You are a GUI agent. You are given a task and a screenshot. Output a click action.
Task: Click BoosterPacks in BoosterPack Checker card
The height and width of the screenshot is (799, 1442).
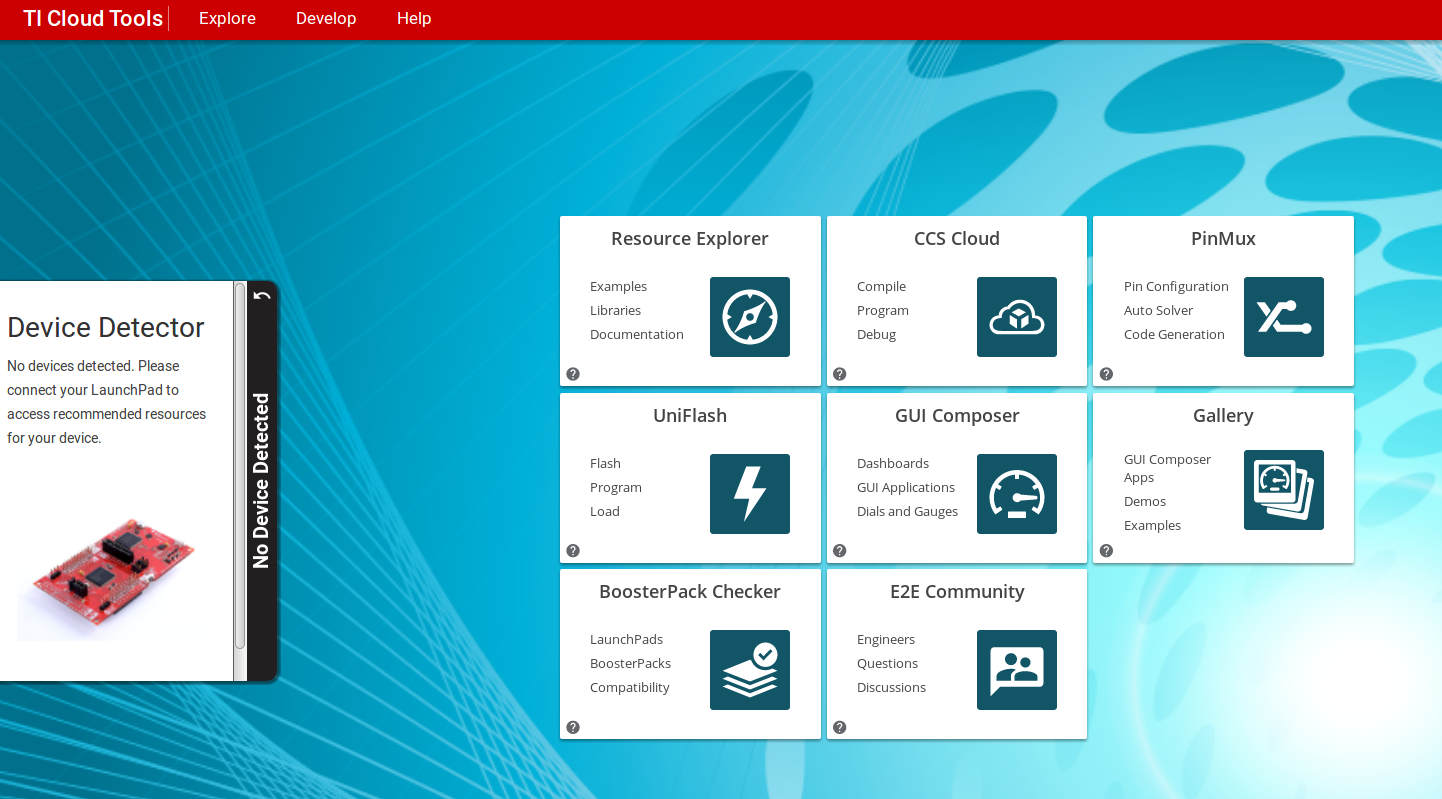(x=631, y=664)
